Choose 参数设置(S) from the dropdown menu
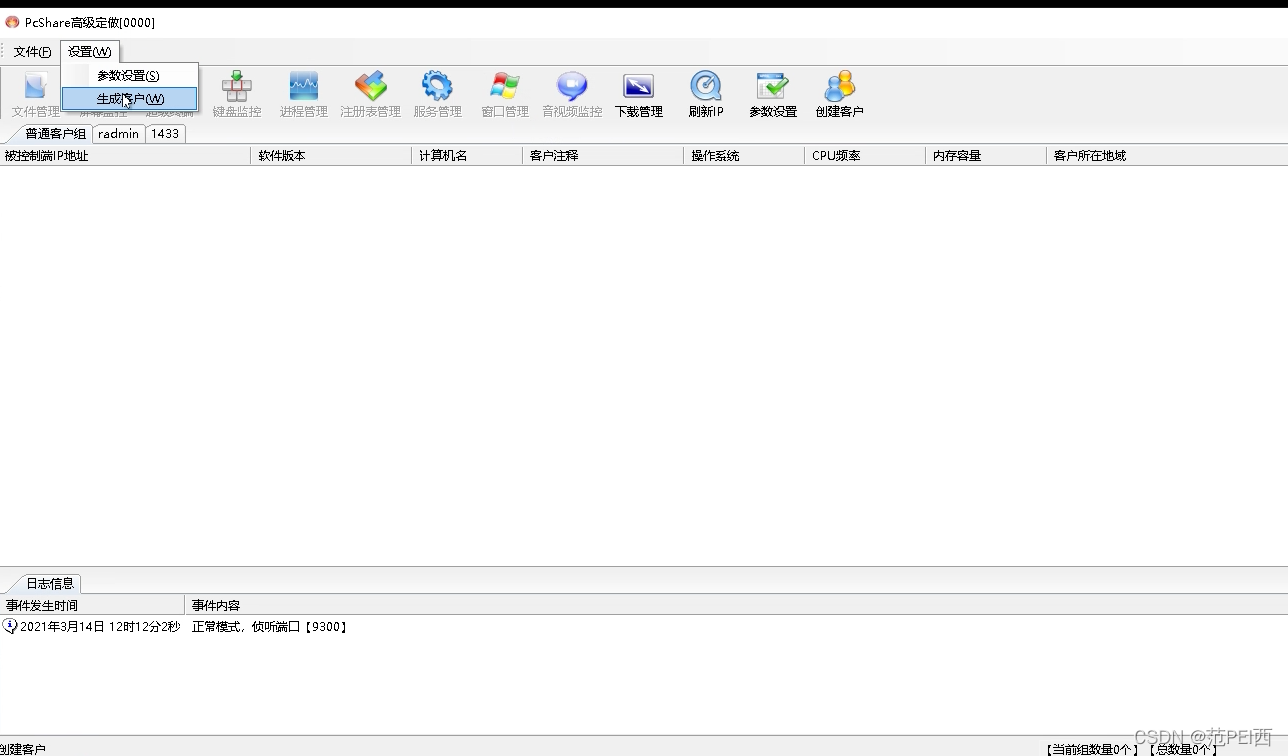1288x756 pixels. [x=129, y=76]
